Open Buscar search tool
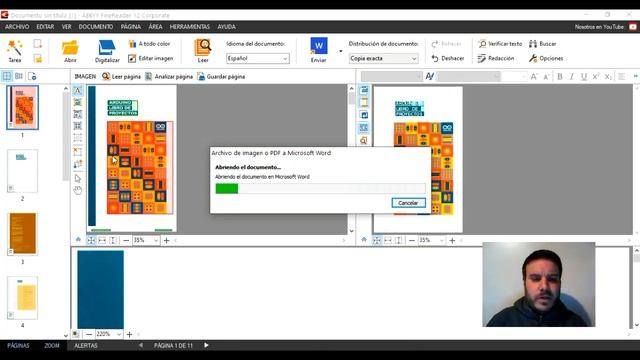The width and height of the screenshot is (640, 360). (542, 44)
